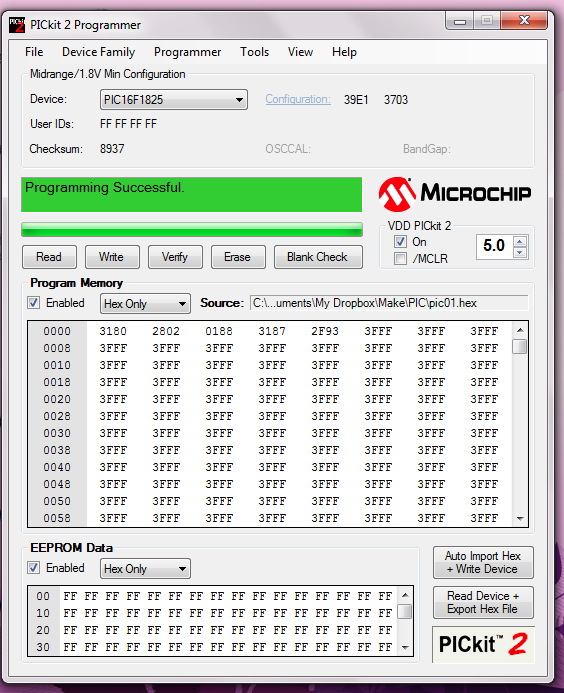
Task: Click the Write button
Action: click(x=112, y=257)
